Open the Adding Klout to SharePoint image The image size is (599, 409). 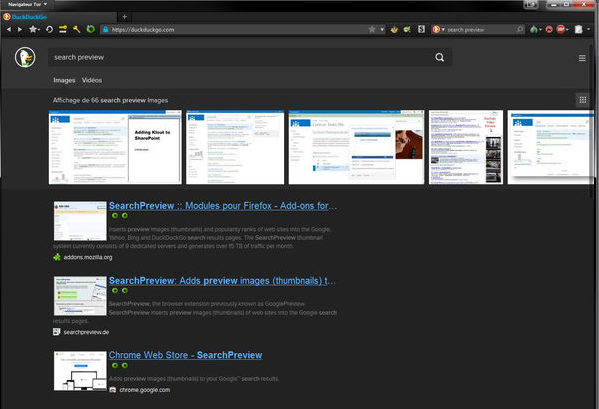(x=115, y=147)
